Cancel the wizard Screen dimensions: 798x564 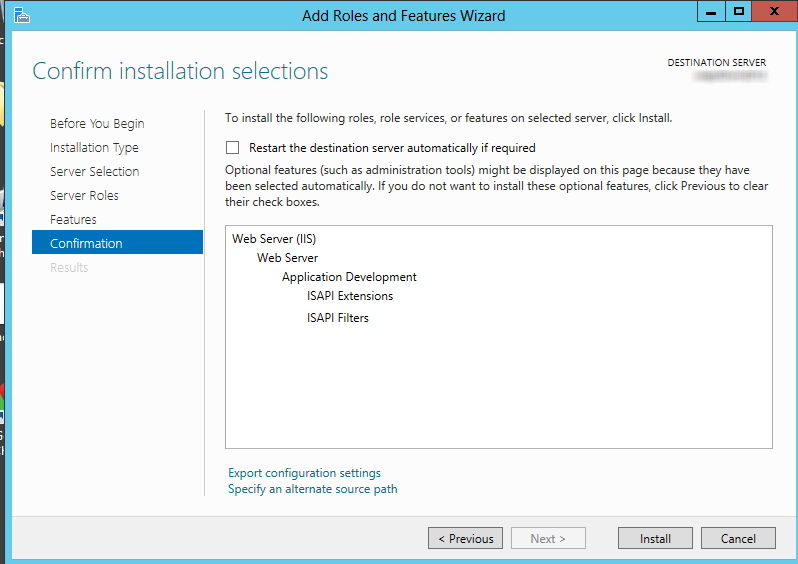[x=737, y=538]
